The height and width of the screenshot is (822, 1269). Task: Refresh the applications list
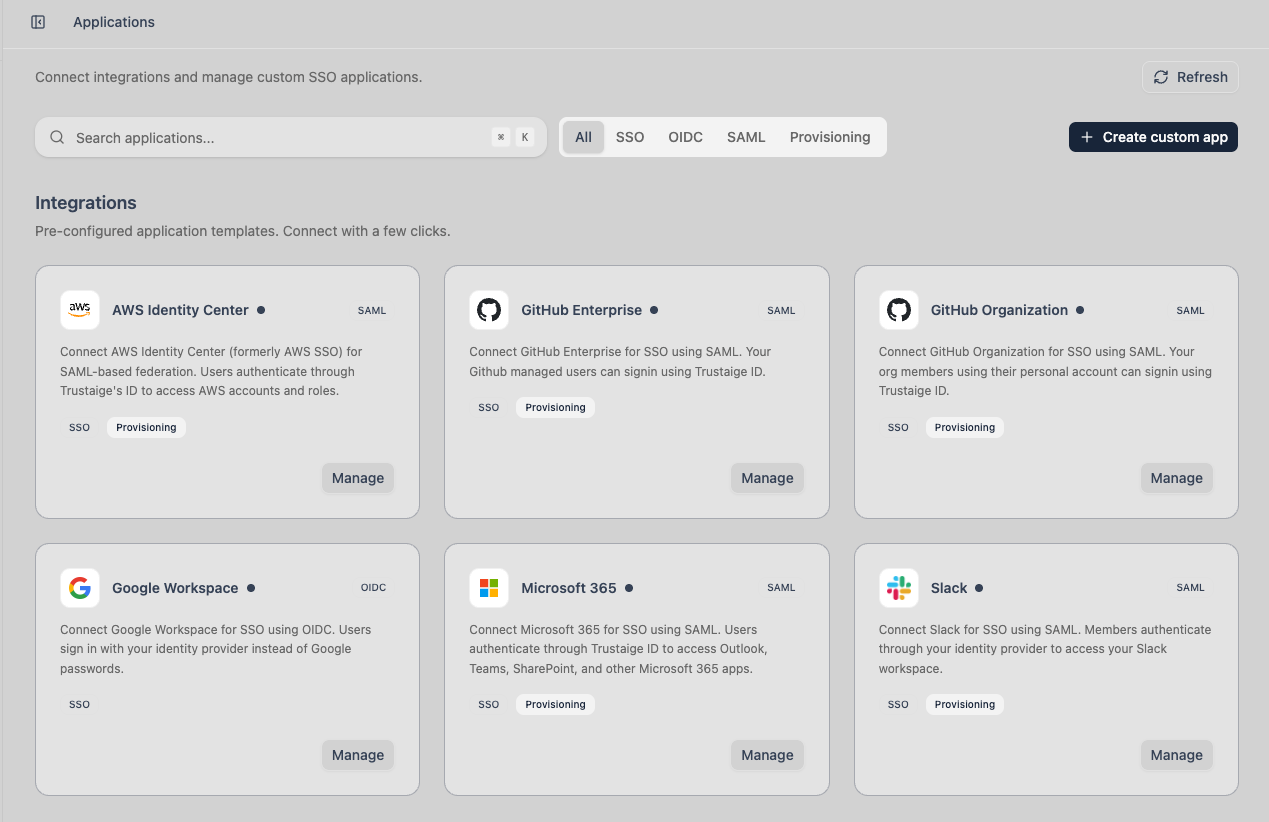pyautogui.click(x=1190, y=77)
